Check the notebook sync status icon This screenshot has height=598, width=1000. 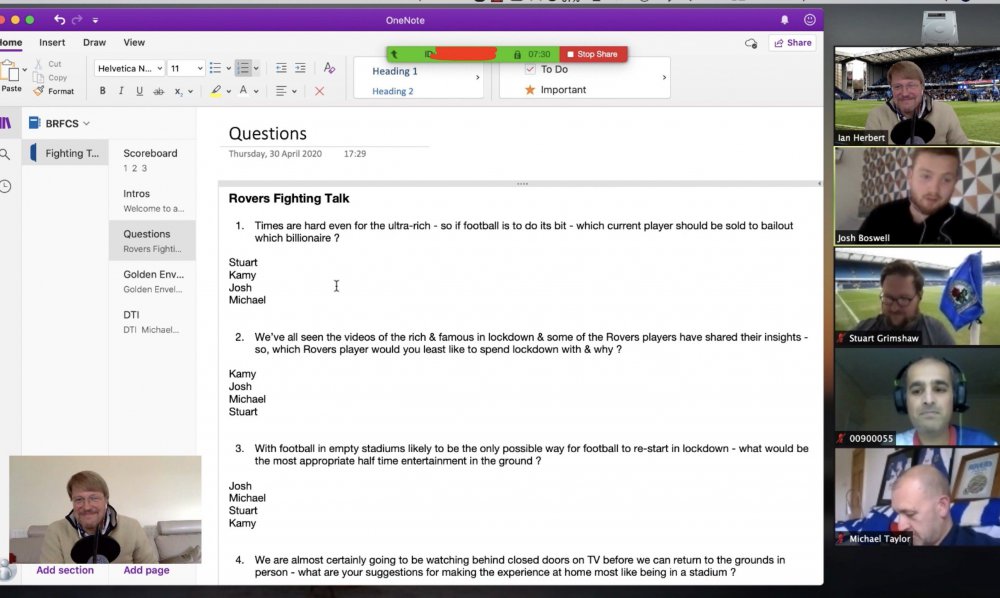click(751, 43)
